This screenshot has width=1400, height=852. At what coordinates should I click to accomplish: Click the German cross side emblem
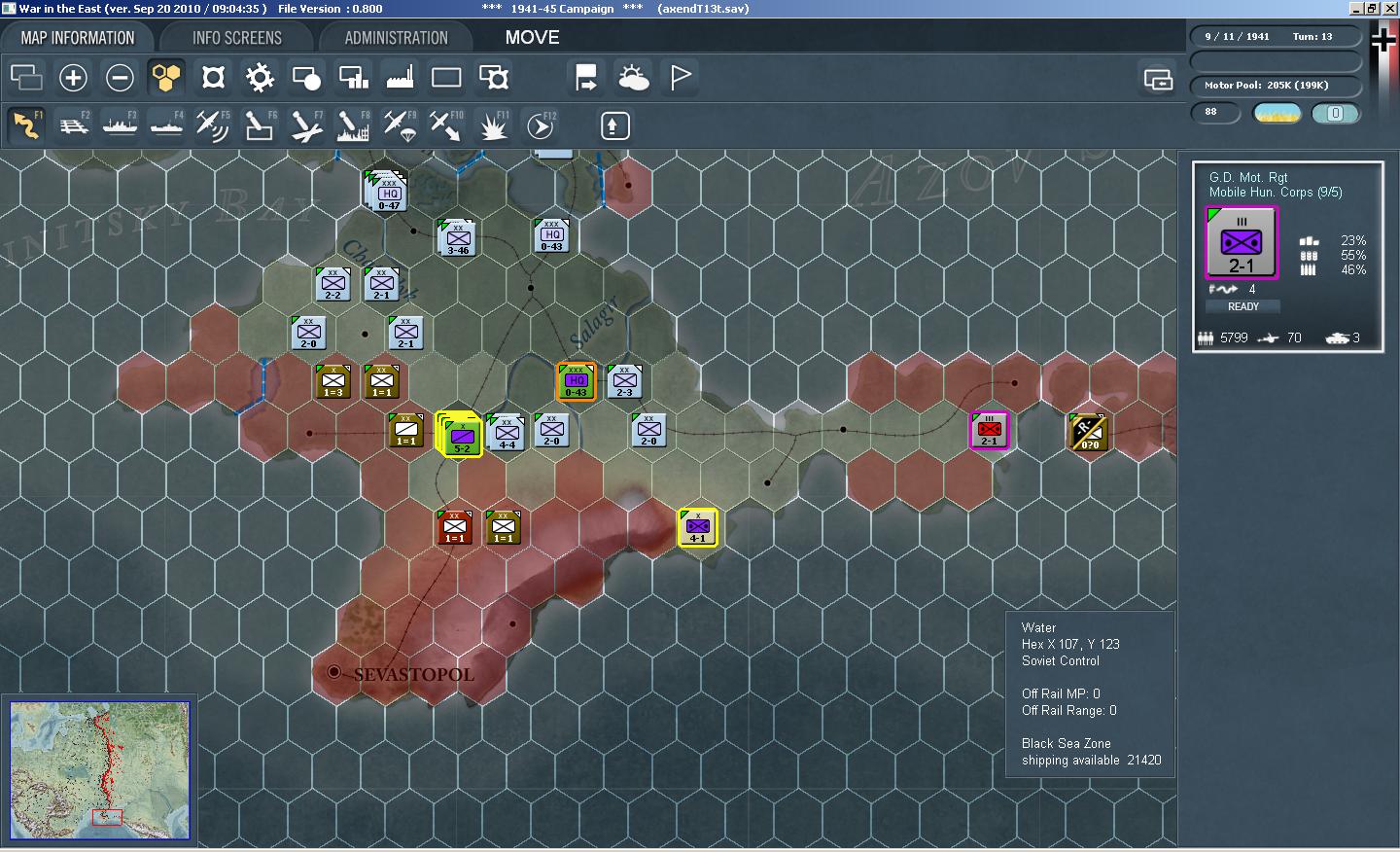click(x=1383, y=39)
